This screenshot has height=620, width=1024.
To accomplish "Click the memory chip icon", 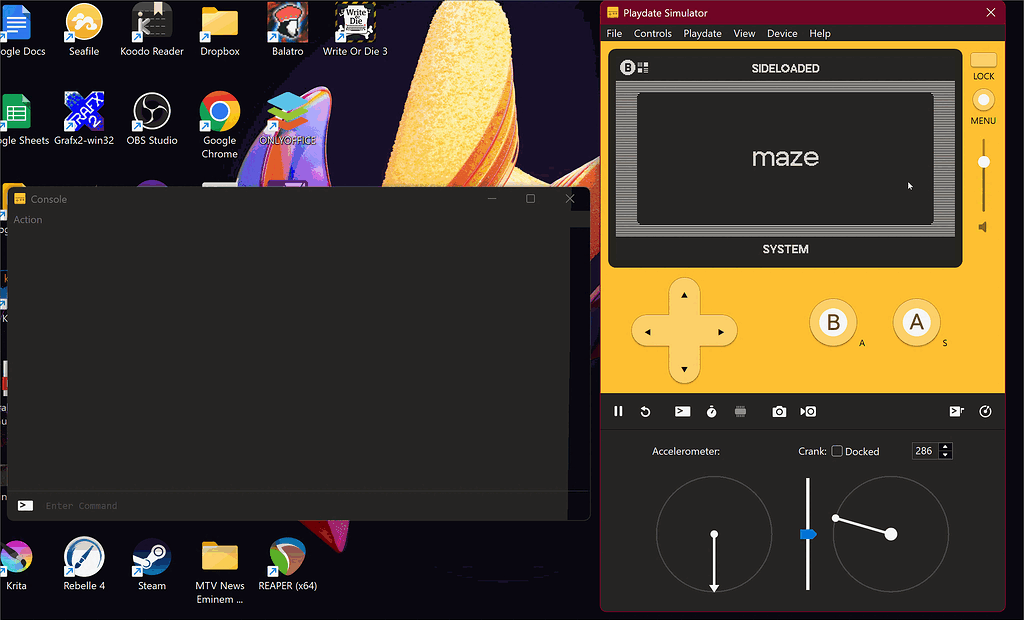I will point(740,411).
